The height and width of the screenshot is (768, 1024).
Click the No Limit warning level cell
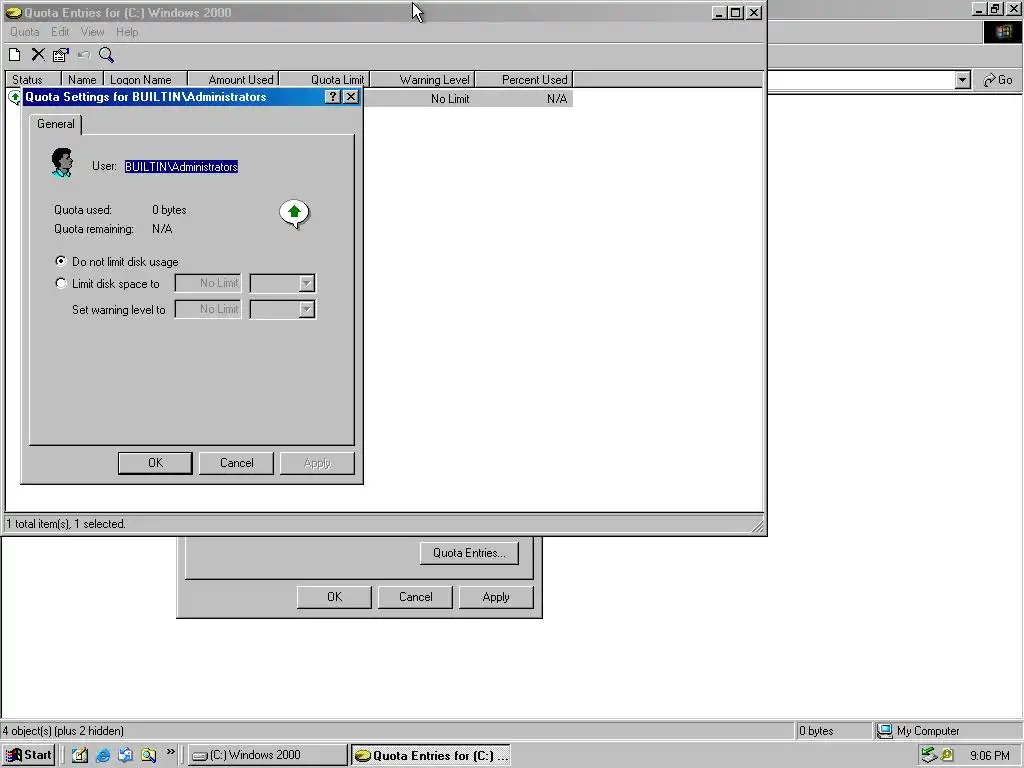450,99
